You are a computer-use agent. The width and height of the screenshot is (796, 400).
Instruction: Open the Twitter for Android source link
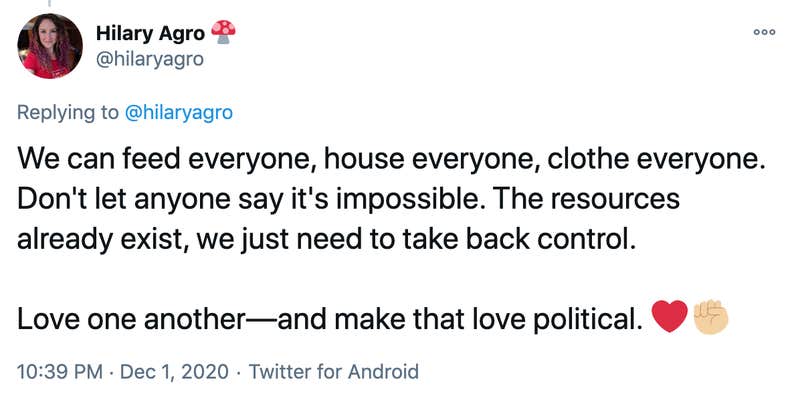click(334, 372)
